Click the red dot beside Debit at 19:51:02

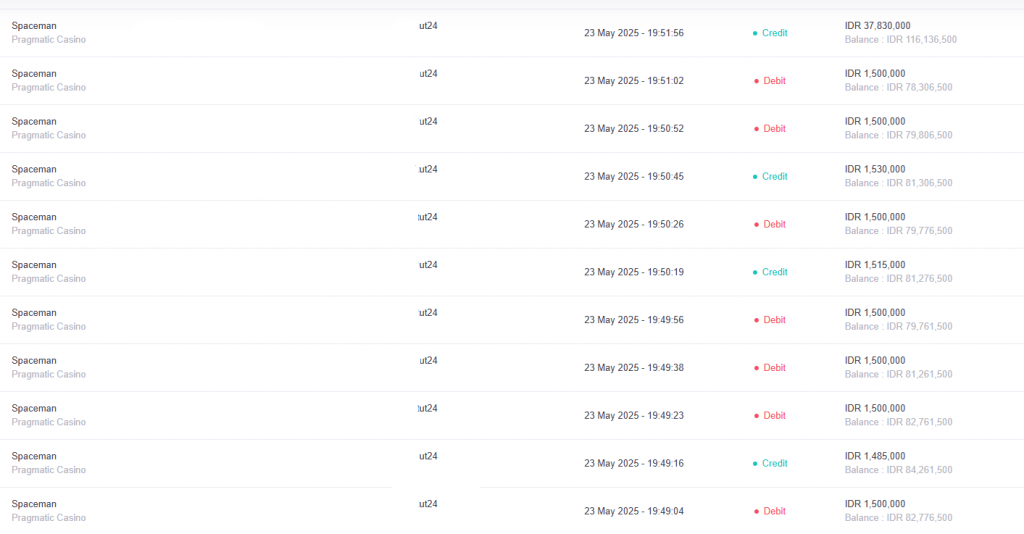[756, 81]
